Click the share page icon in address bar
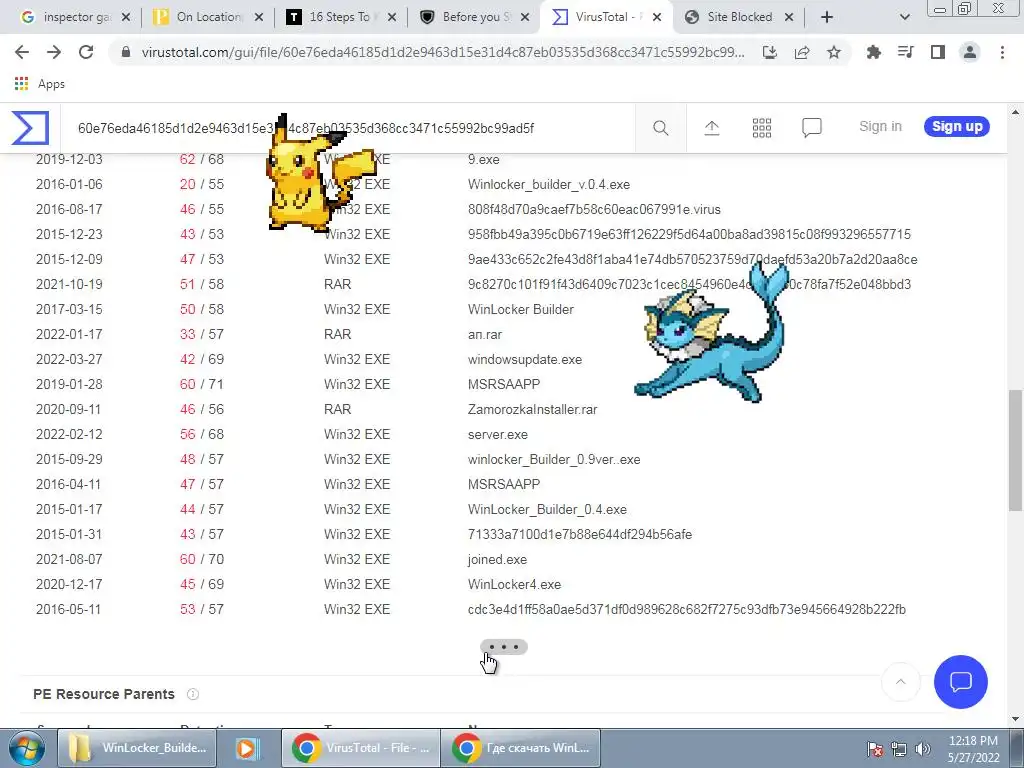 802,52
